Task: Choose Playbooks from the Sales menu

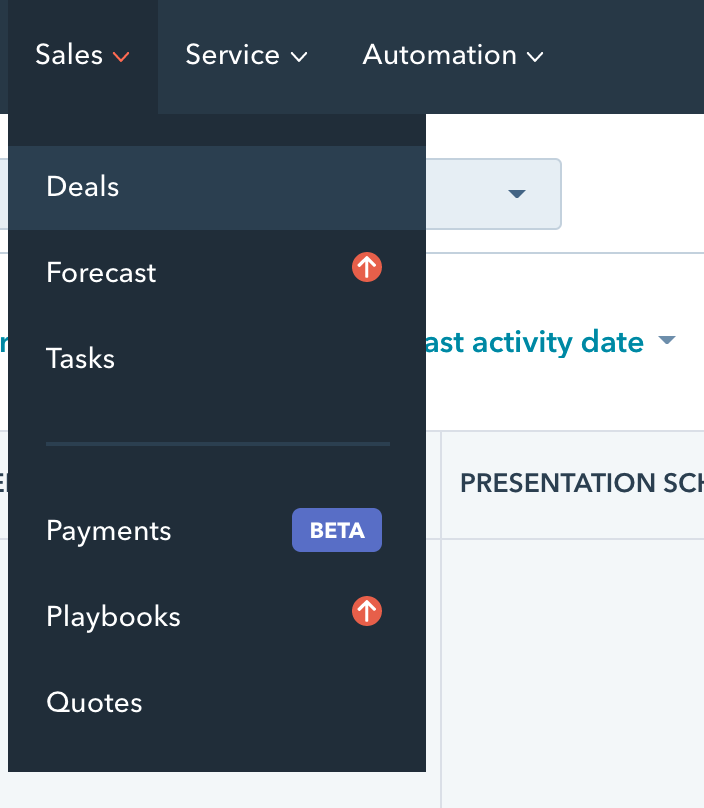Action: pos(217,617)
